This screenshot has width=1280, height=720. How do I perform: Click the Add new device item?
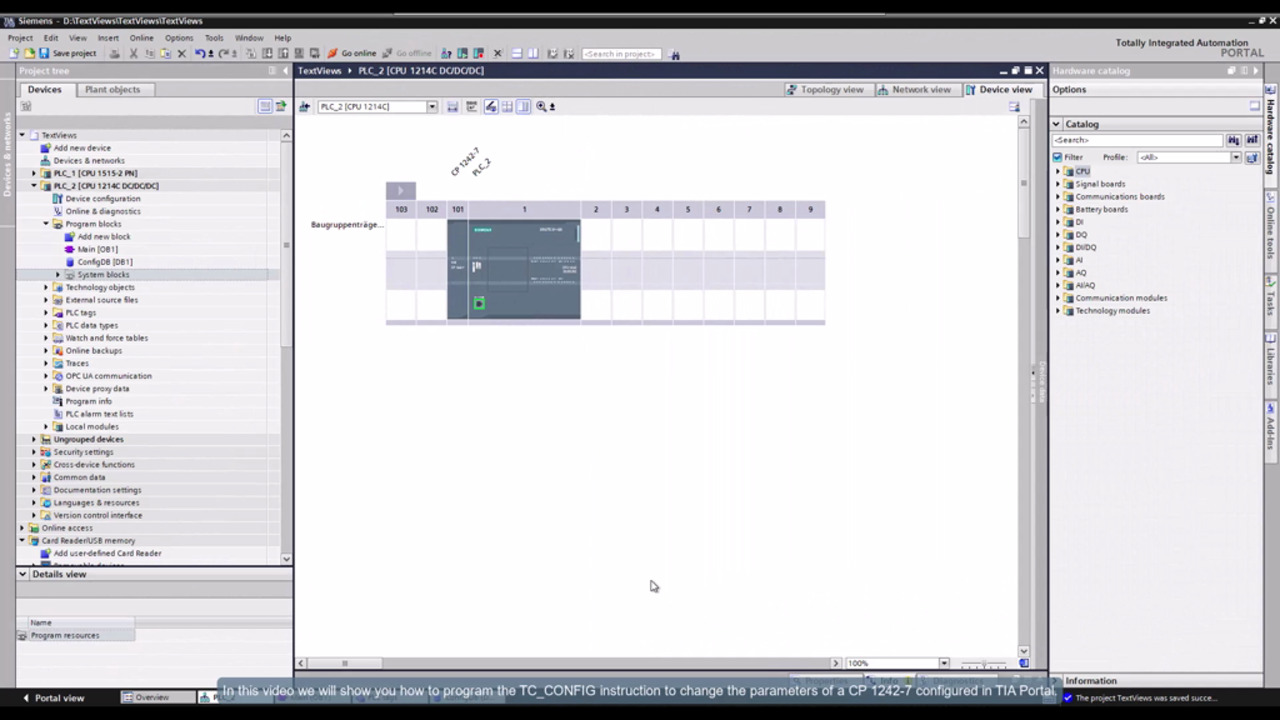(82, 148)
